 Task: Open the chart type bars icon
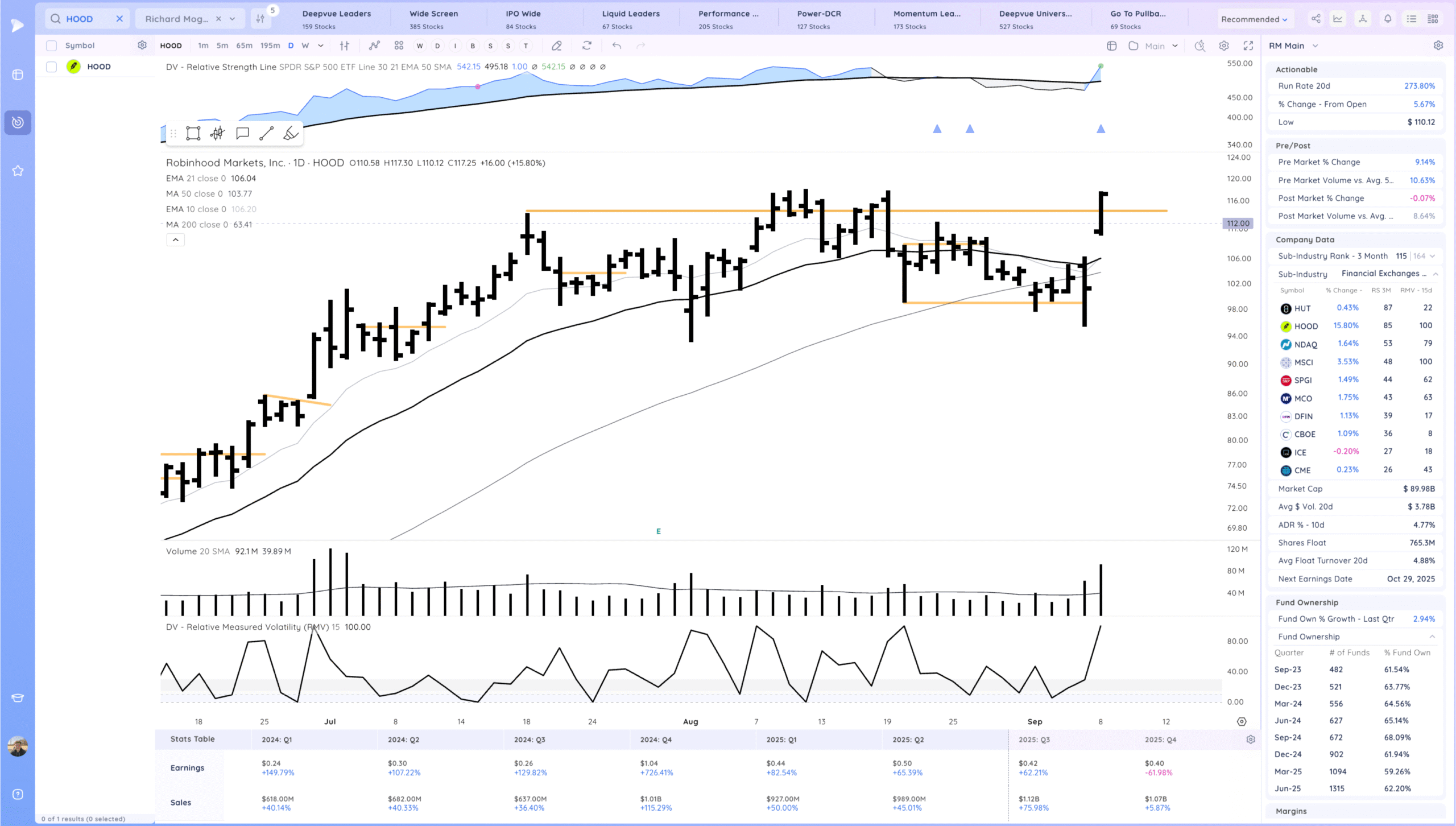(345, 46)
